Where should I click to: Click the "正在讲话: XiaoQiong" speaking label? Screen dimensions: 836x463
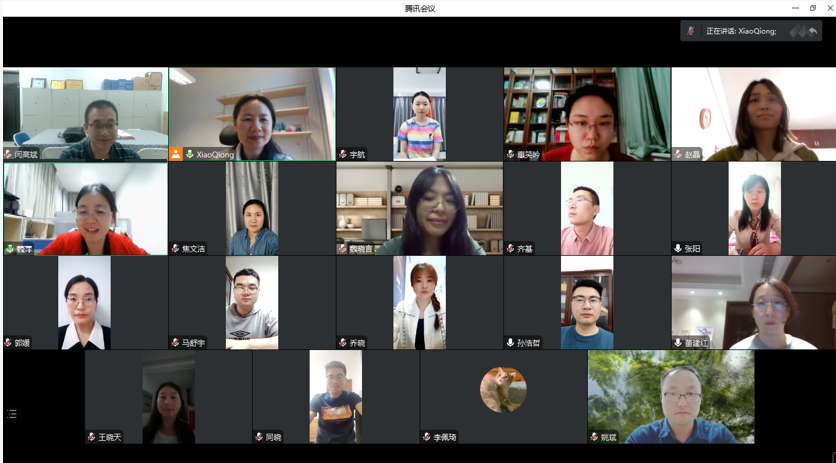pyautogui.click(x=741, y=31)
